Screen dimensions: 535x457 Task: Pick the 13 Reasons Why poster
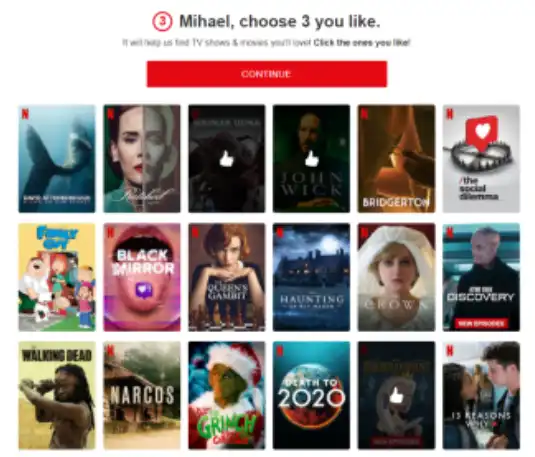coord(481,395)
